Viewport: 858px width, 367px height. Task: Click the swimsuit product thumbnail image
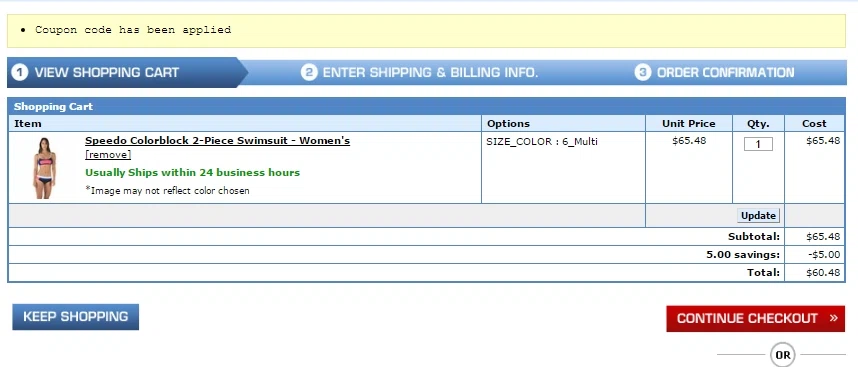[x=44, y=168]
